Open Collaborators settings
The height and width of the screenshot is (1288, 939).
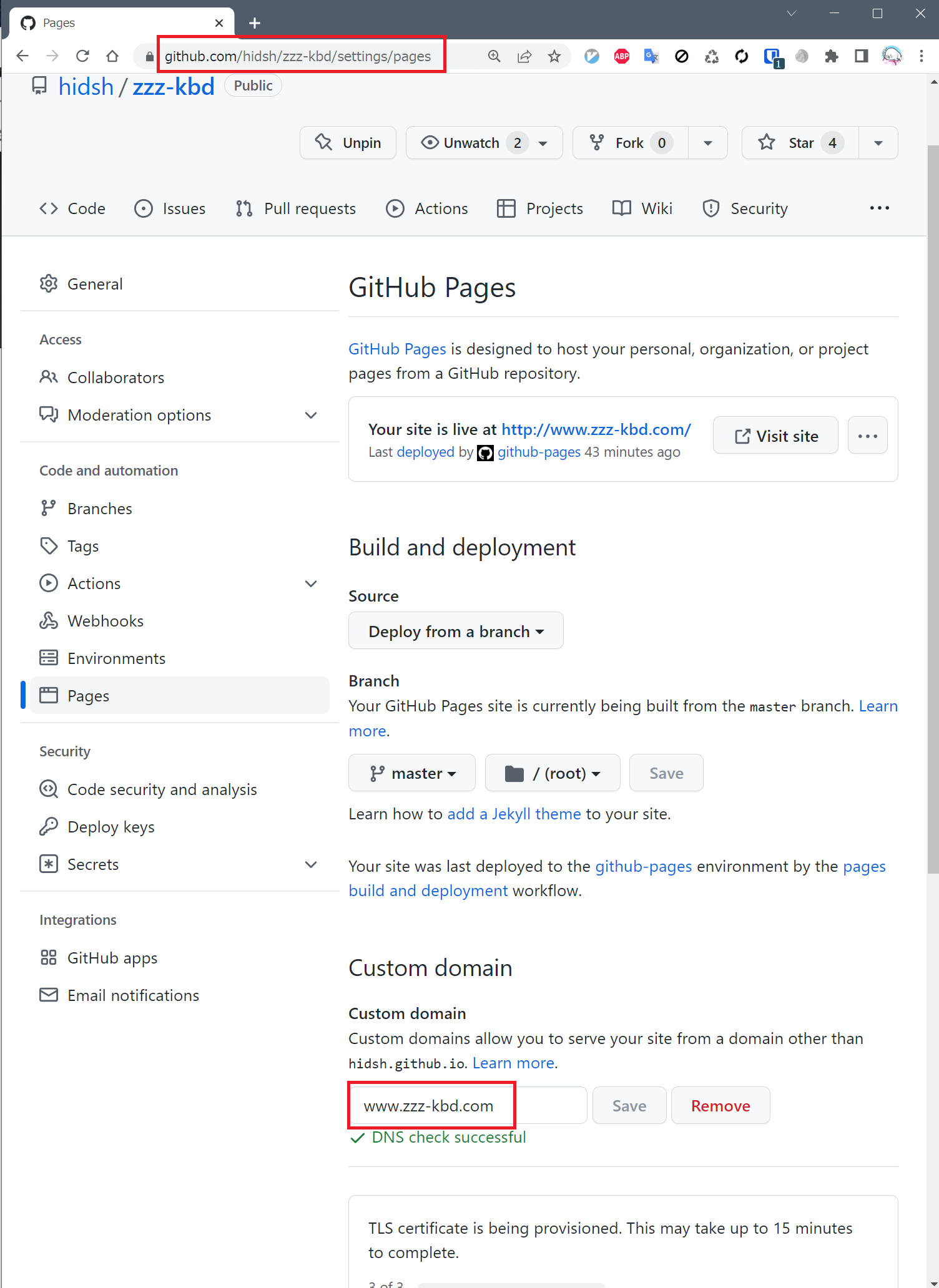pyautogui.click(x=180, y=378)
